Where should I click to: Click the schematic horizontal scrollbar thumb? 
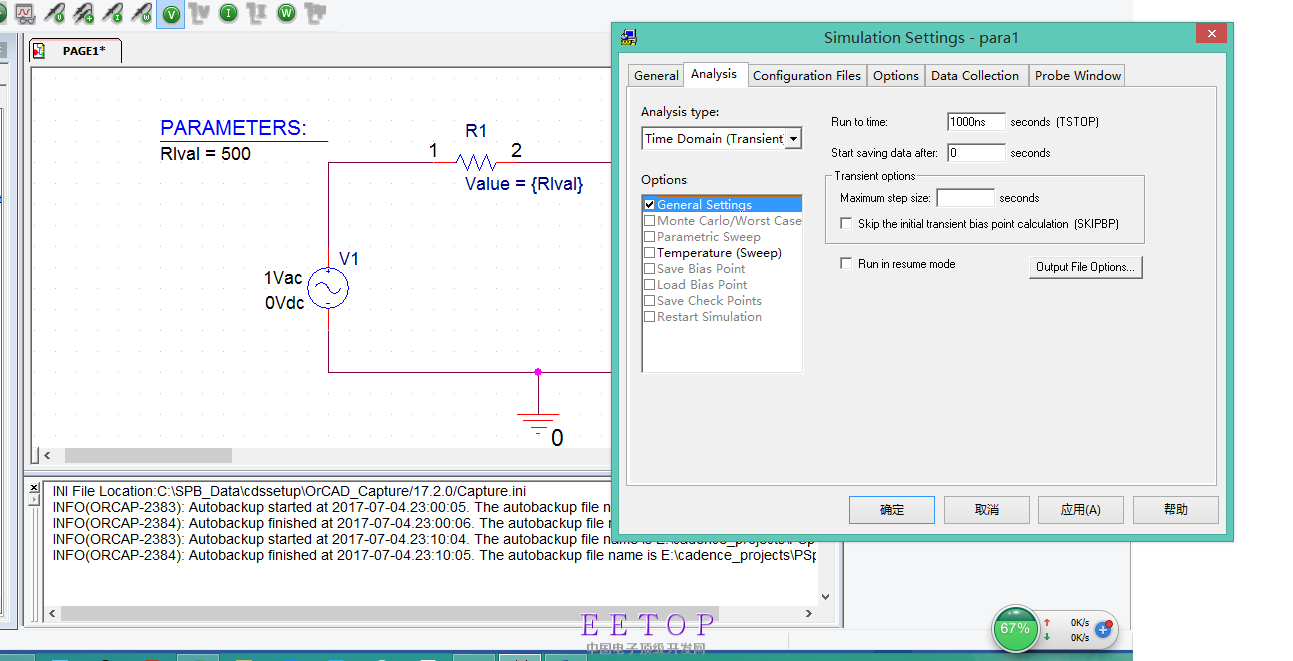tap(148, 456)
